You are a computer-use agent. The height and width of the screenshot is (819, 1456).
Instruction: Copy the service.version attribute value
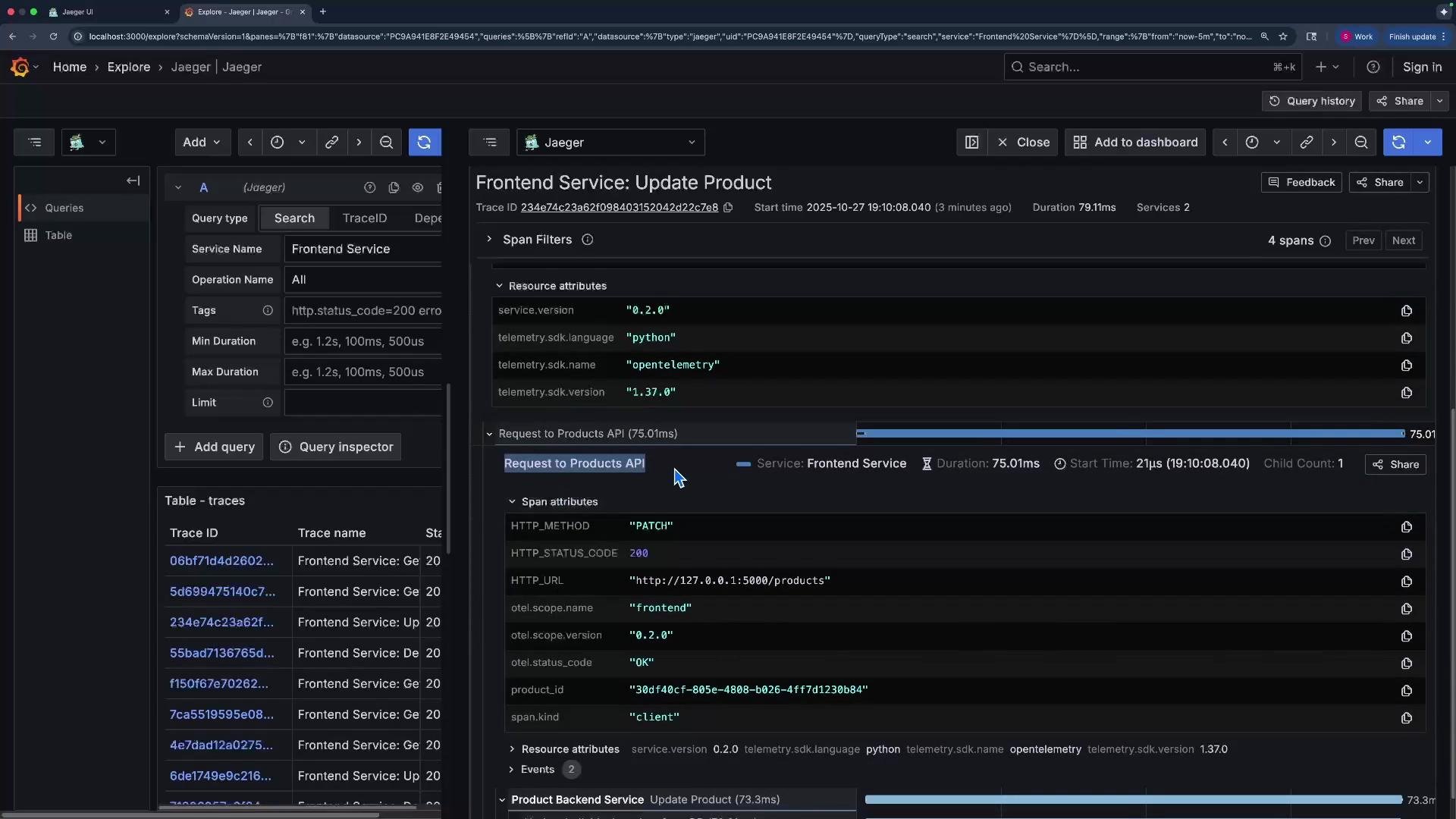pos(1406,311)
